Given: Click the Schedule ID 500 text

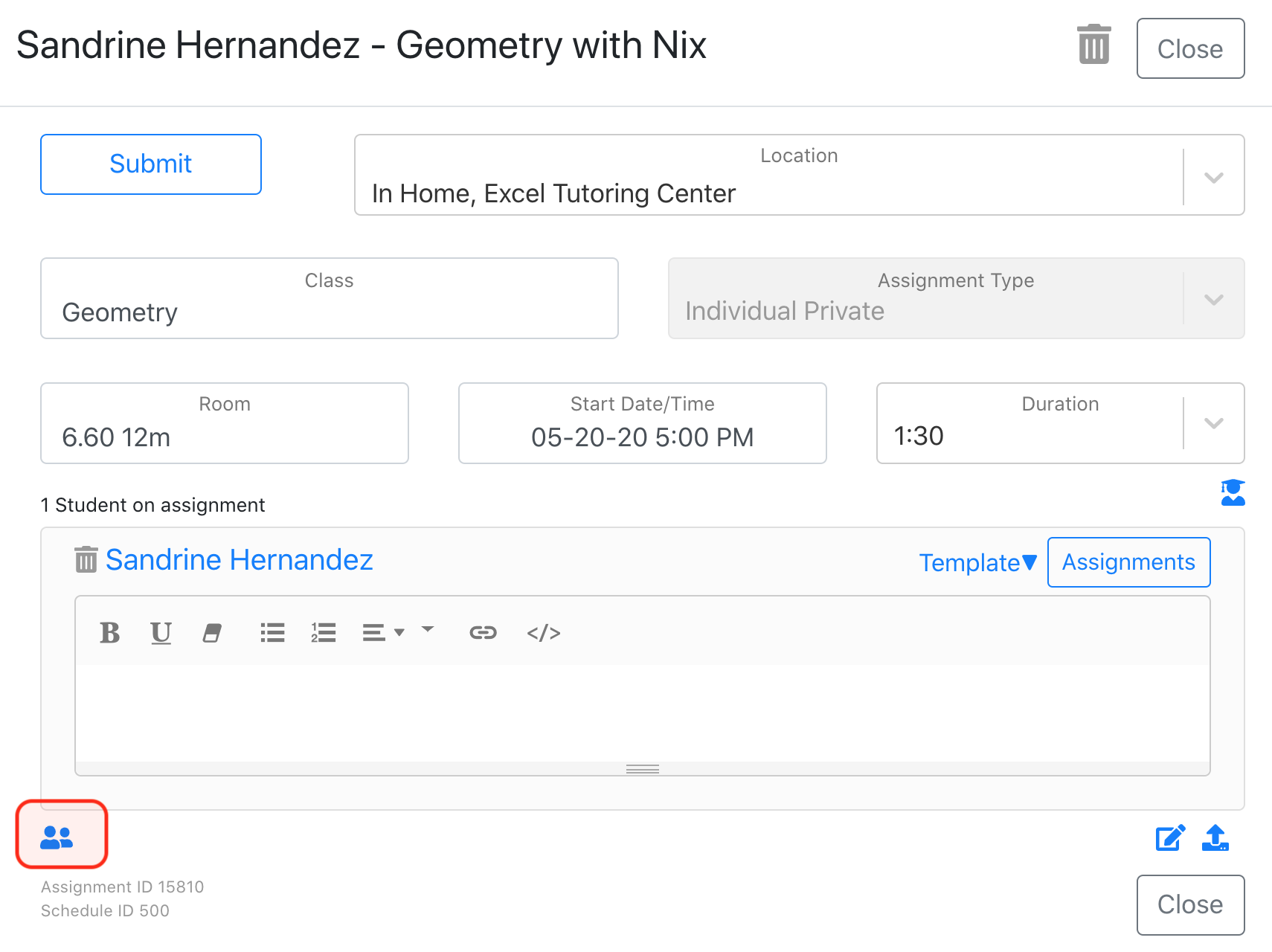Looking at the screenshot, I should pos(105,911).
